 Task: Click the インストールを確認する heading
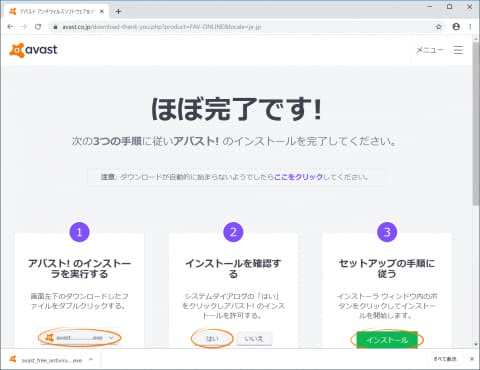click(233, 269)
